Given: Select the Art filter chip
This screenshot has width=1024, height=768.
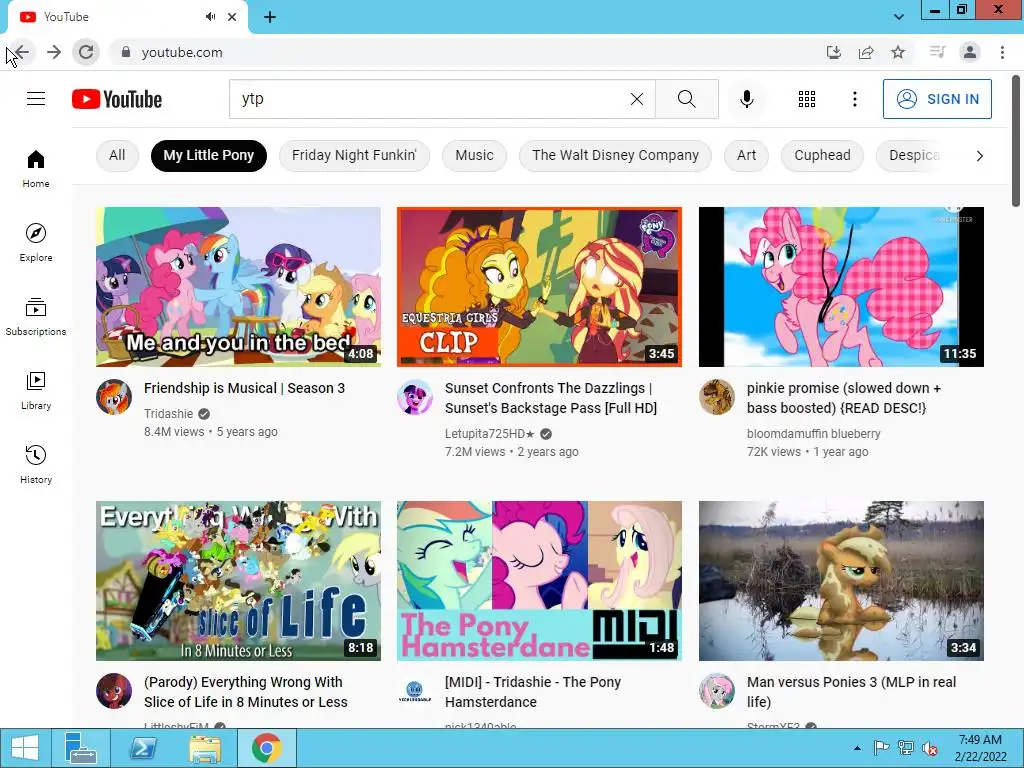Looking at the screenshot, I should coord(746,155).
